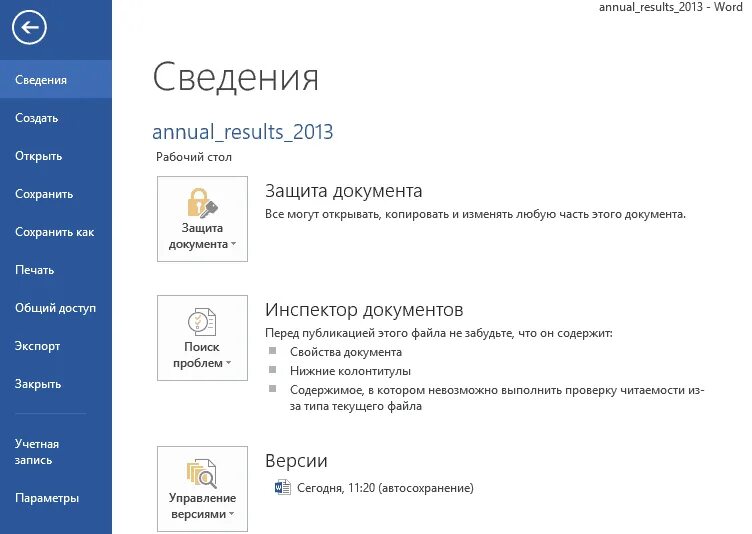Open Общий доступ in the sidebar
752x534 pixels.
click(56, 308)
